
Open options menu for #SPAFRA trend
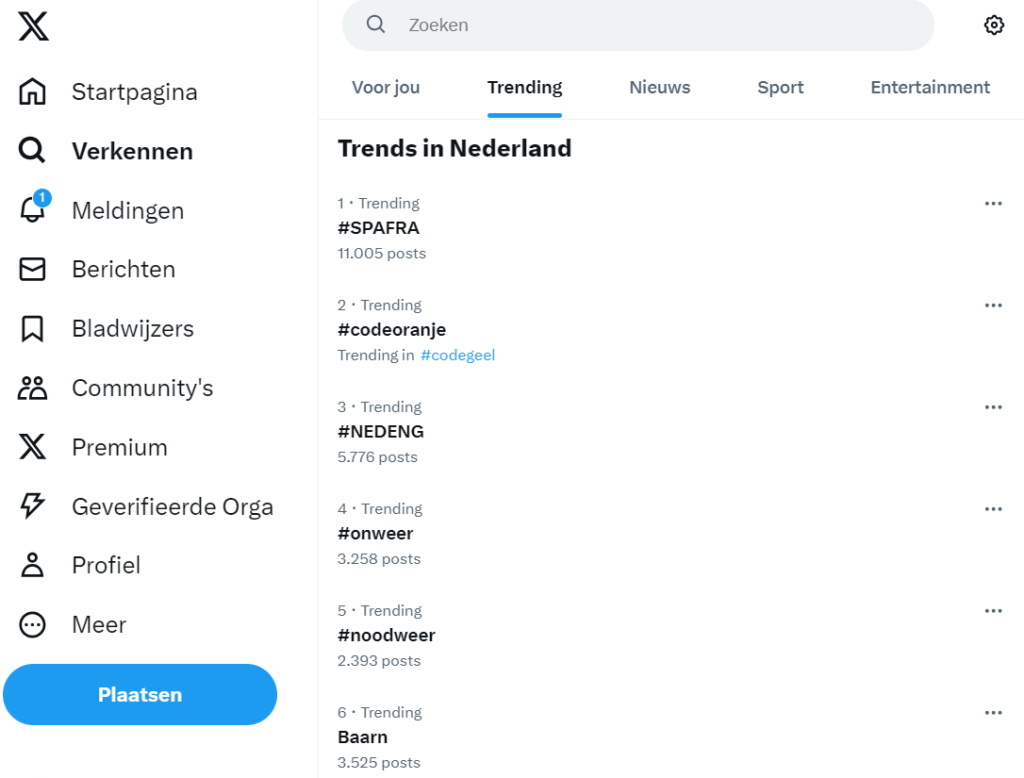click(993, 202)
